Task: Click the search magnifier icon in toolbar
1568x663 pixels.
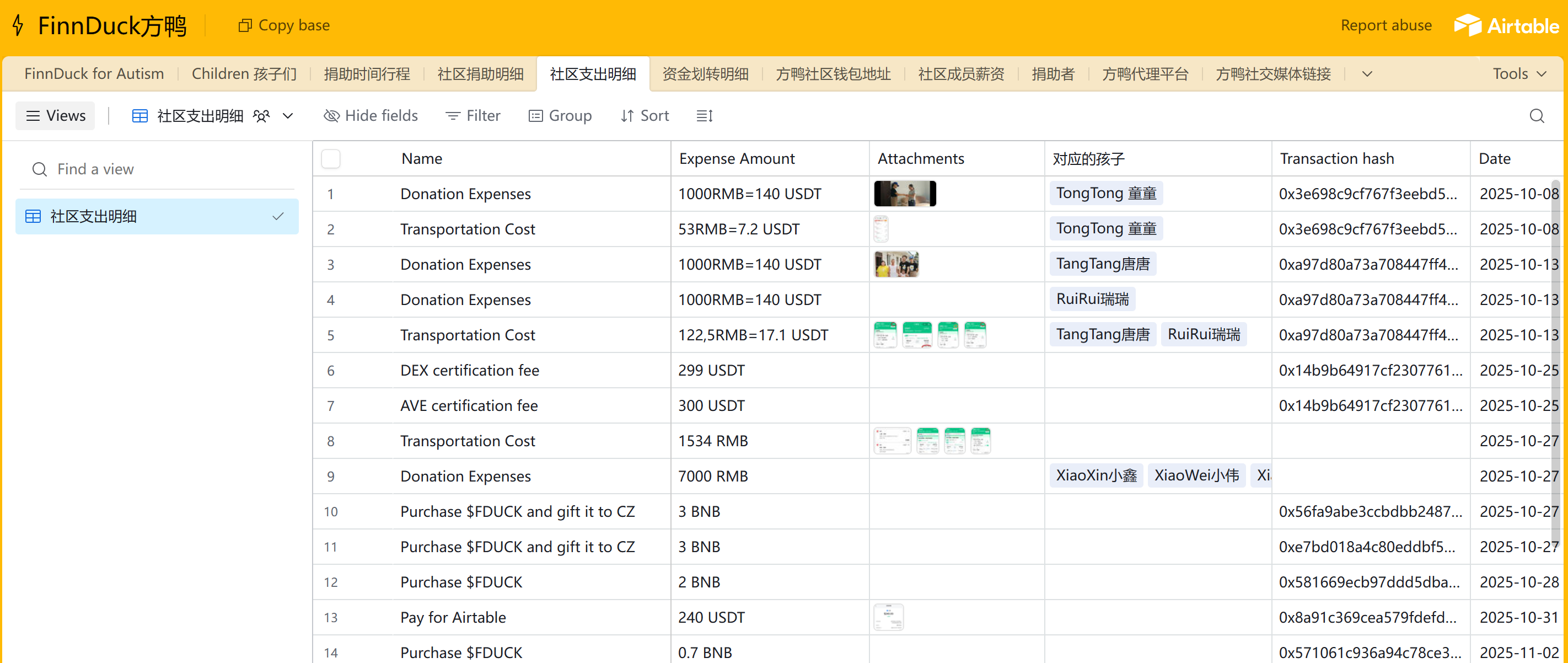Action: tap(1537, 116)
